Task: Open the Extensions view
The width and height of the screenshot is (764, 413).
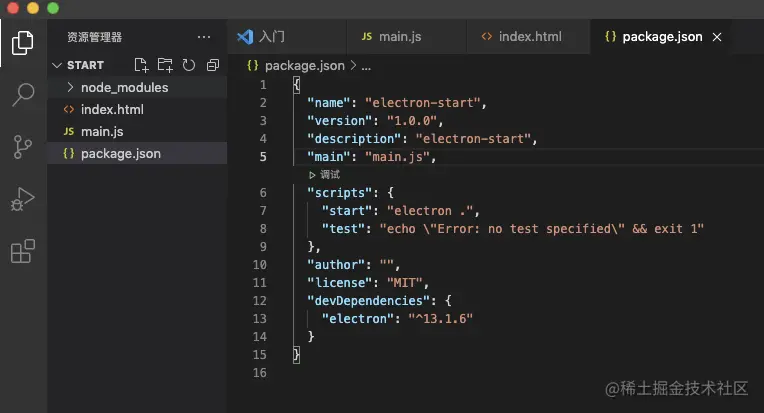Action: point(22,251)
